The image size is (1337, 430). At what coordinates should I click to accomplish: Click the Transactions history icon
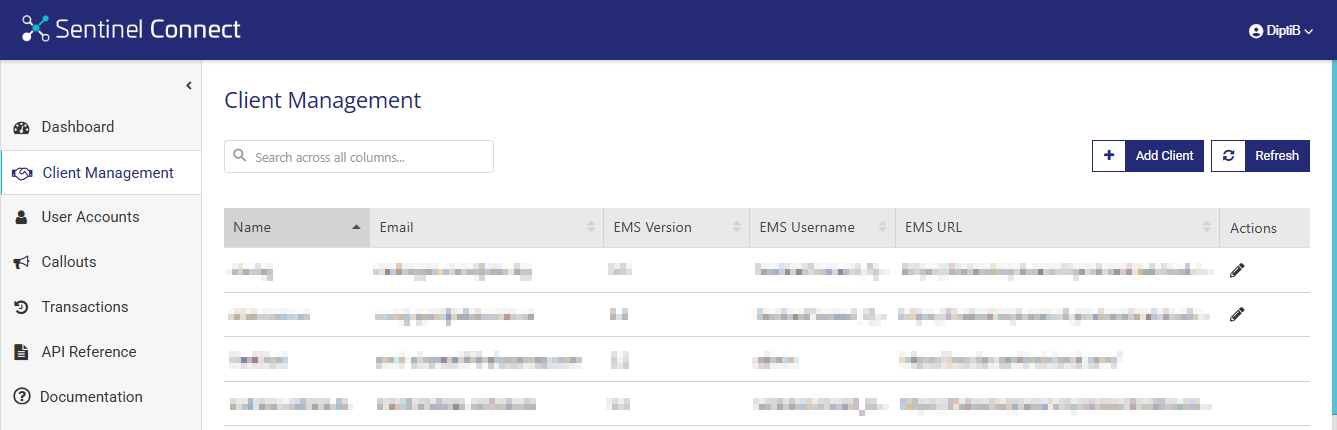[x=21, y=307]
